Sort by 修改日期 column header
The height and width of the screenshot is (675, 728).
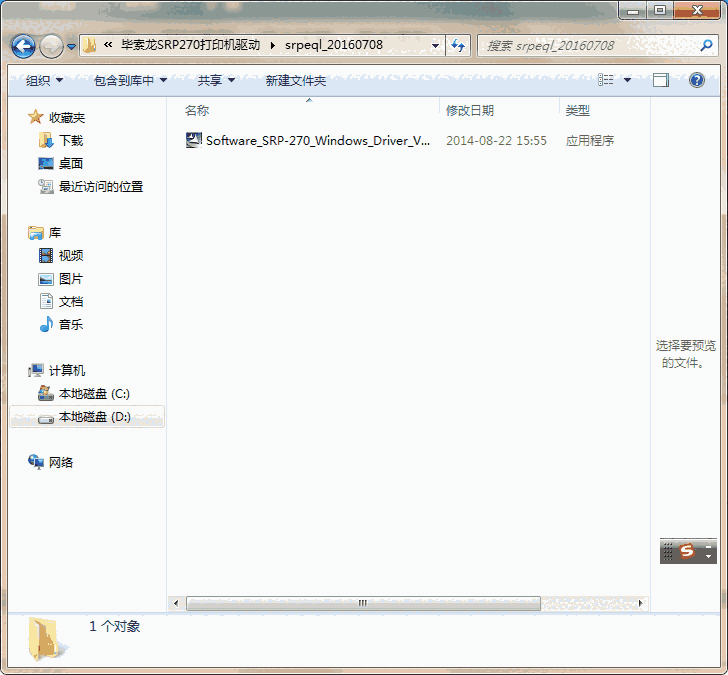470,110
